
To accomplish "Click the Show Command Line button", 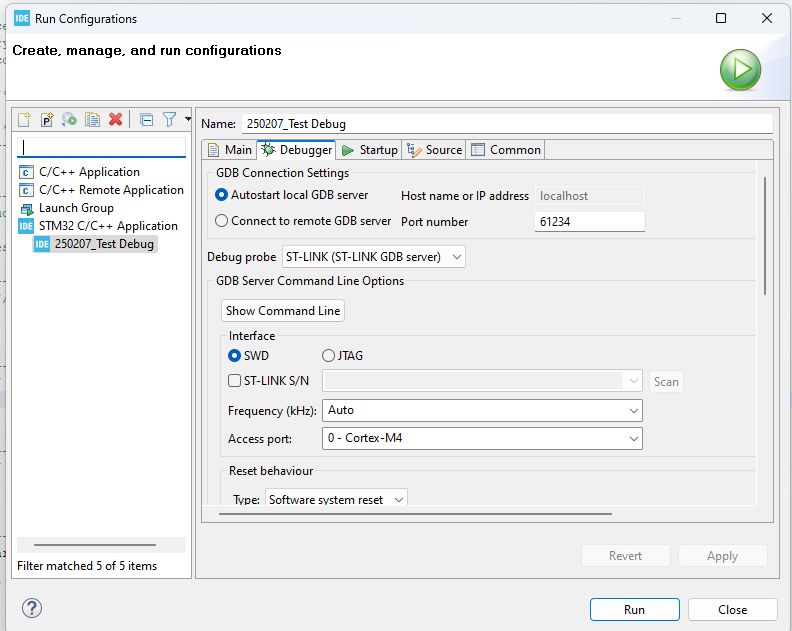I will 283,311.
